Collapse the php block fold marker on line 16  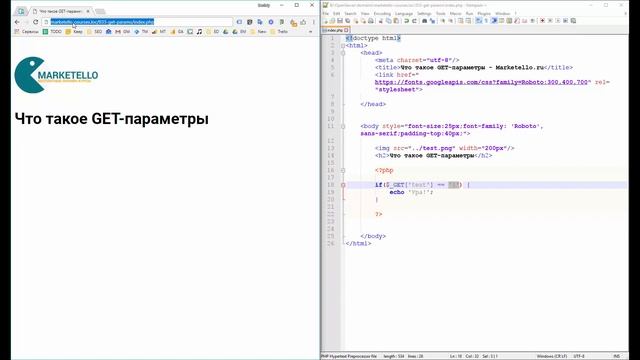point(343,171)
